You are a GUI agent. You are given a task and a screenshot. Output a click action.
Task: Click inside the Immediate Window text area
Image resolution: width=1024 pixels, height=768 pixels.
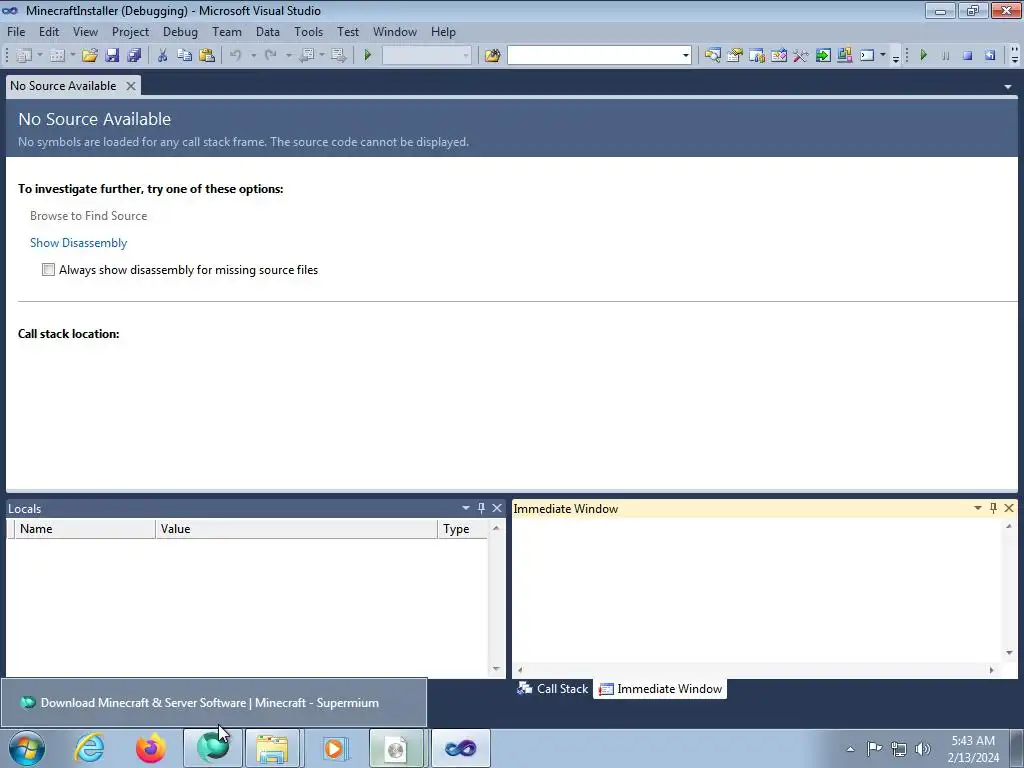click(758, 591)
